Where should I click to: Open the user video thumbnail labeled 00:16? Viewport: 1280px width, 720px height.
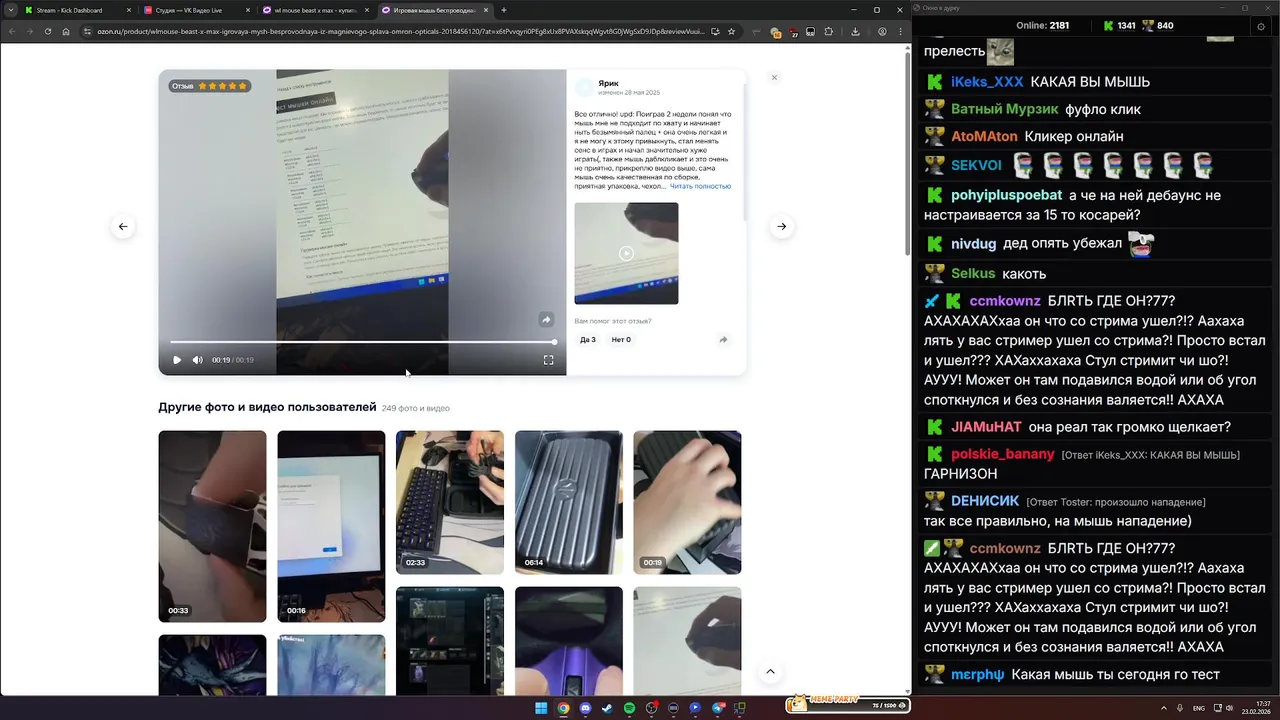331,526
